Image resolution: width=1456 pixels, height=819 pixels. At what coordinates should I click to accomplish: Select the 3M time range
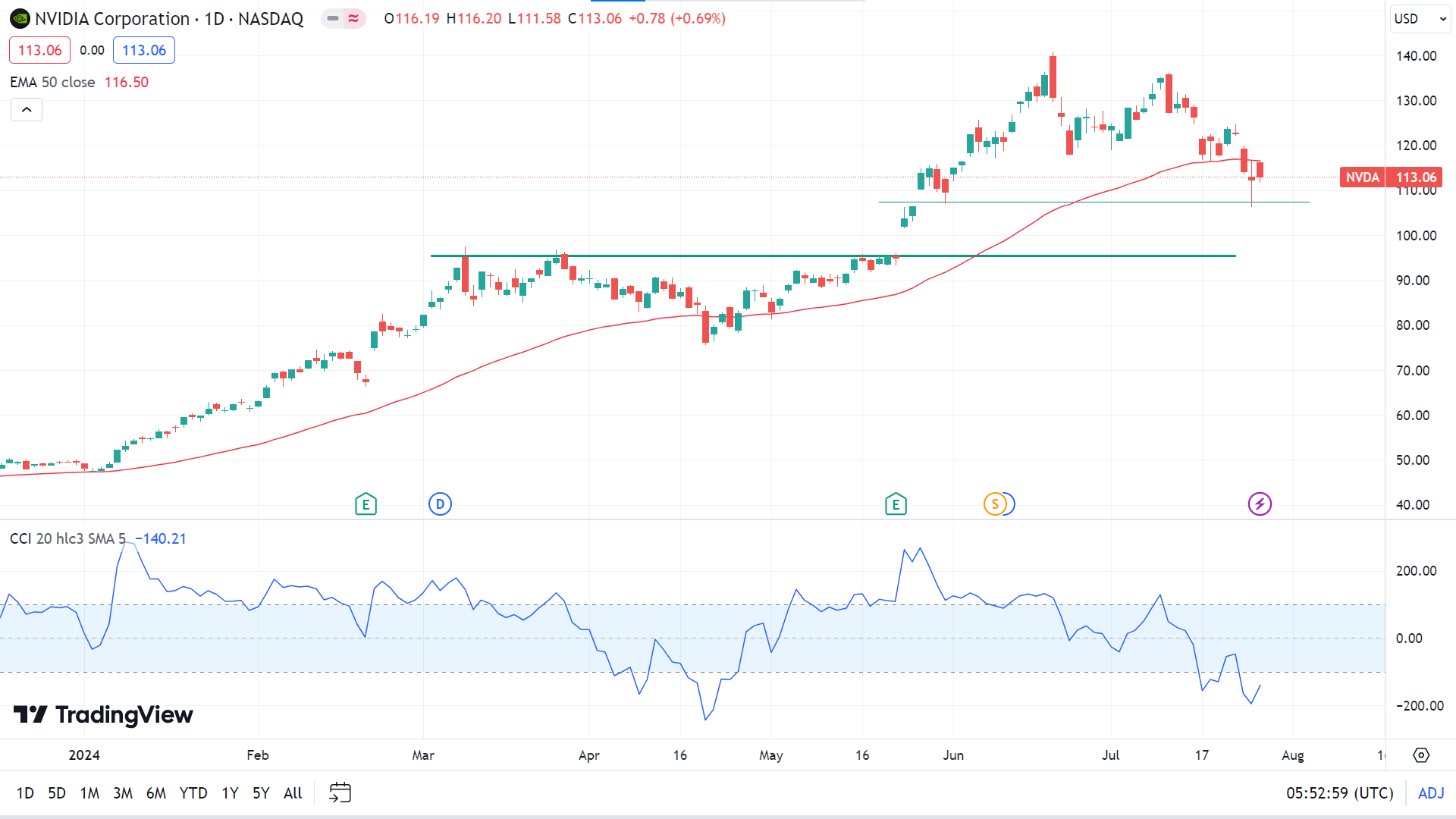[x=123, y=793]
